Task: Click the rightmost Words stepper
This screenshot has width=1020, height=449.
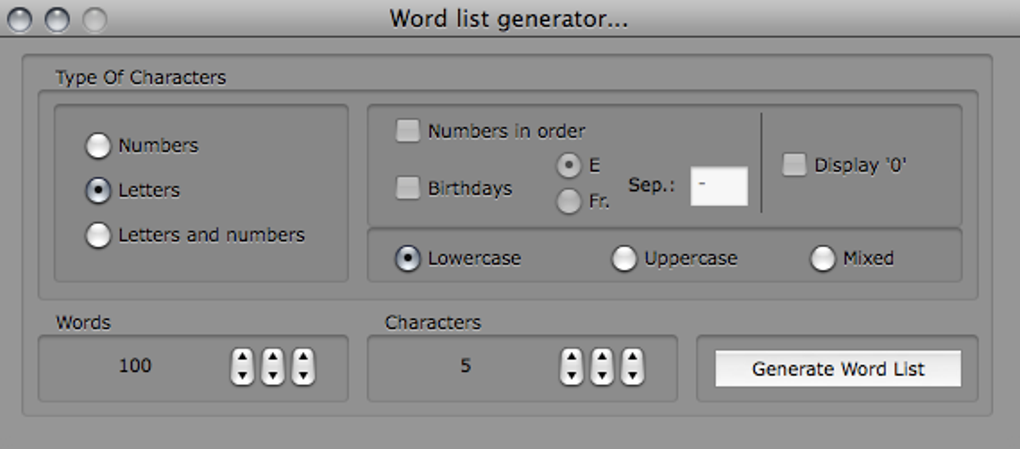Action: click(x=303, y=366)
